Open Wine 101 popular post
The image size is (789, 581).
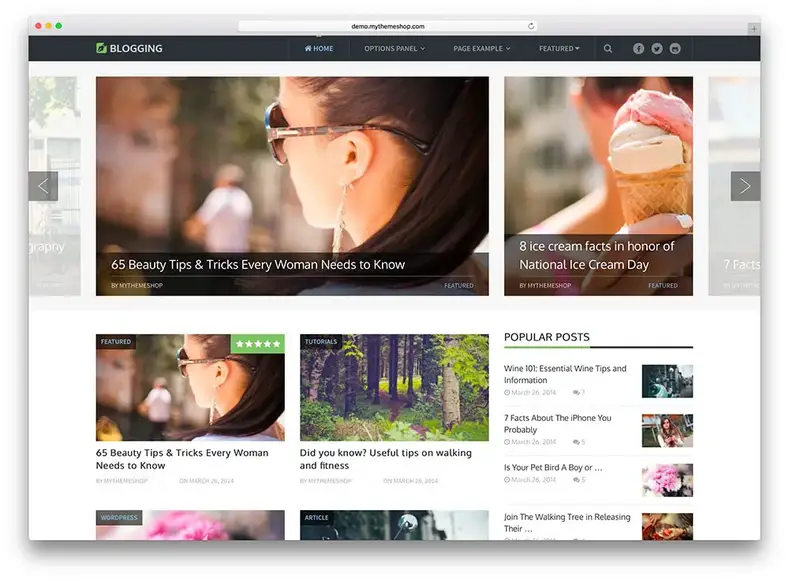pos(565,374)
